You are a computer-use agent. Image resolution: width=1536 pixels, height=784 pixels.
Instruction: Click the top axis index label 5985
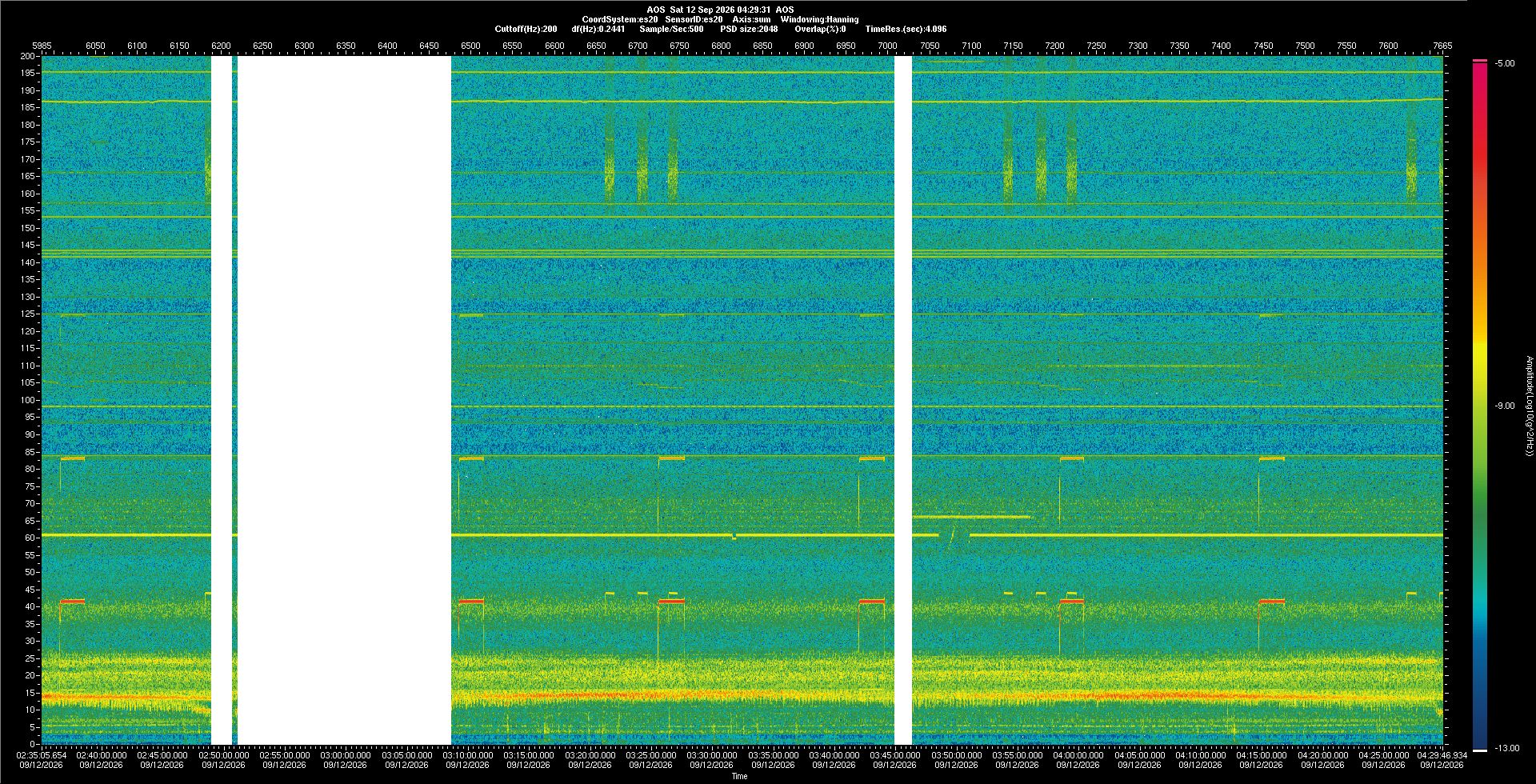[42, 46]
